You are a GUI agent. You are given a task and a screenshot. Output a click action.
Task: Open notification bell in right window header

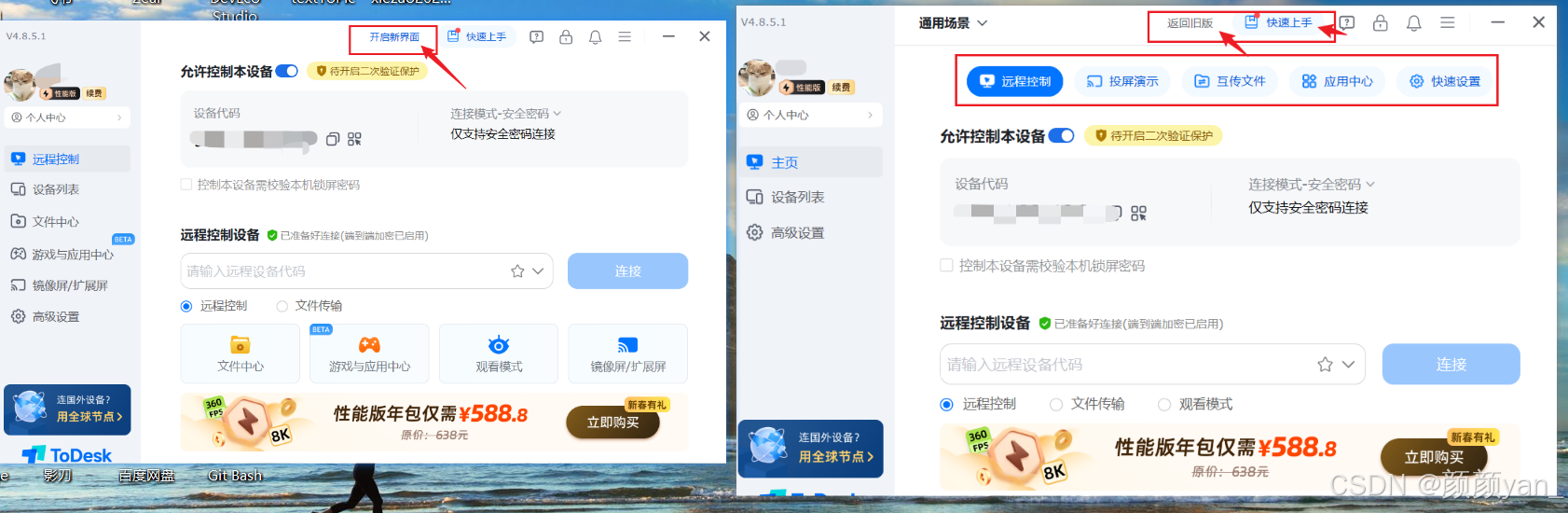pos(1414,22)
